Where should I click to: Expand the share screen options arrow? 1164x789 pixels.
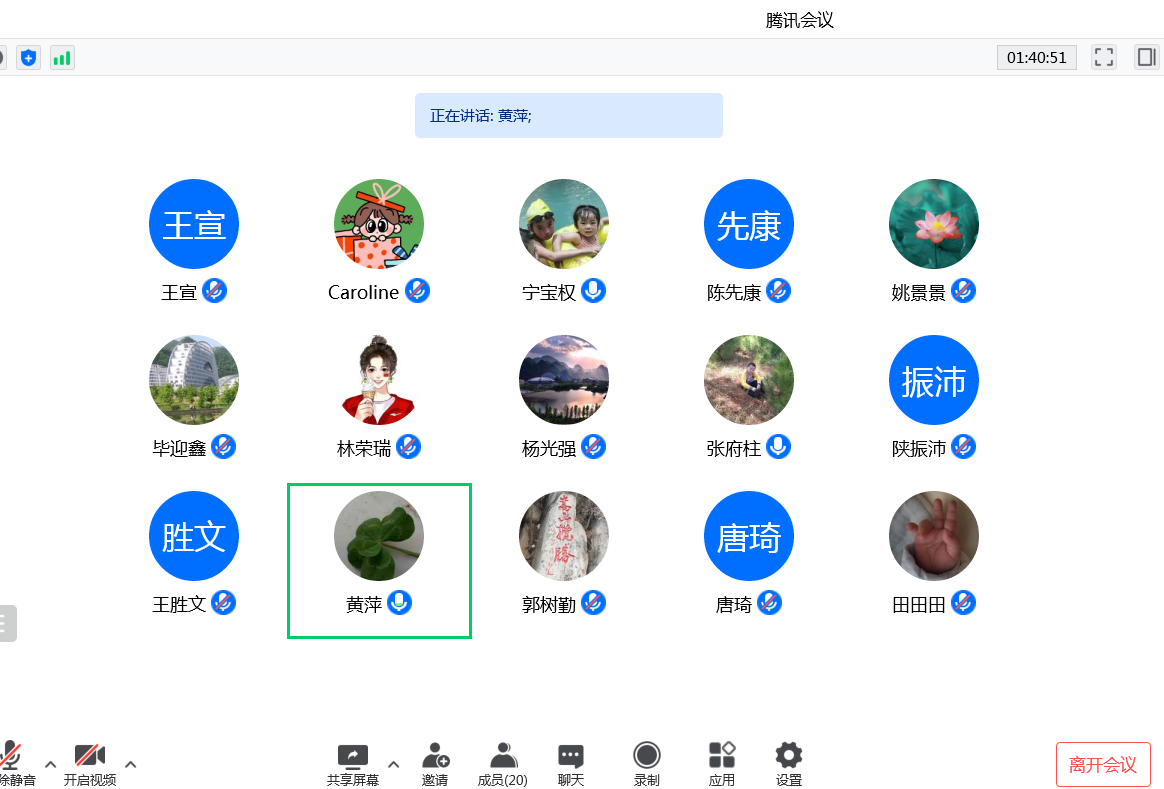(393, 764)
